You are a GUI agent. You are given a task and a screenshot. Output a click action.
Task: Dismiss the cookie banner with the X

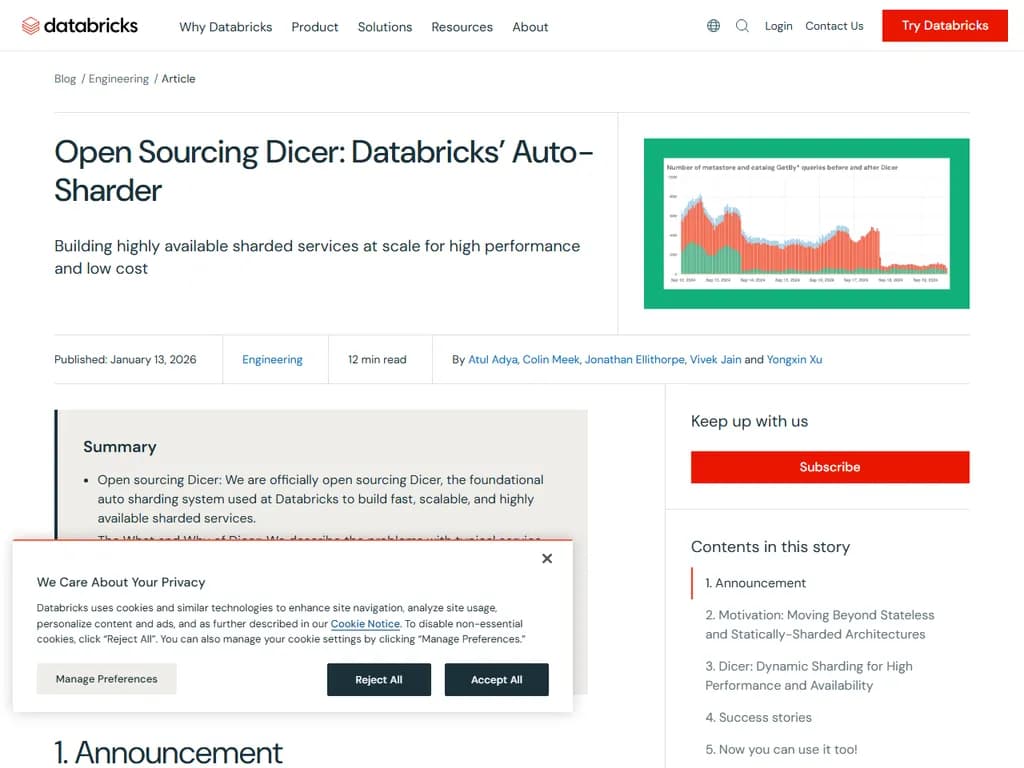point(547,558)
